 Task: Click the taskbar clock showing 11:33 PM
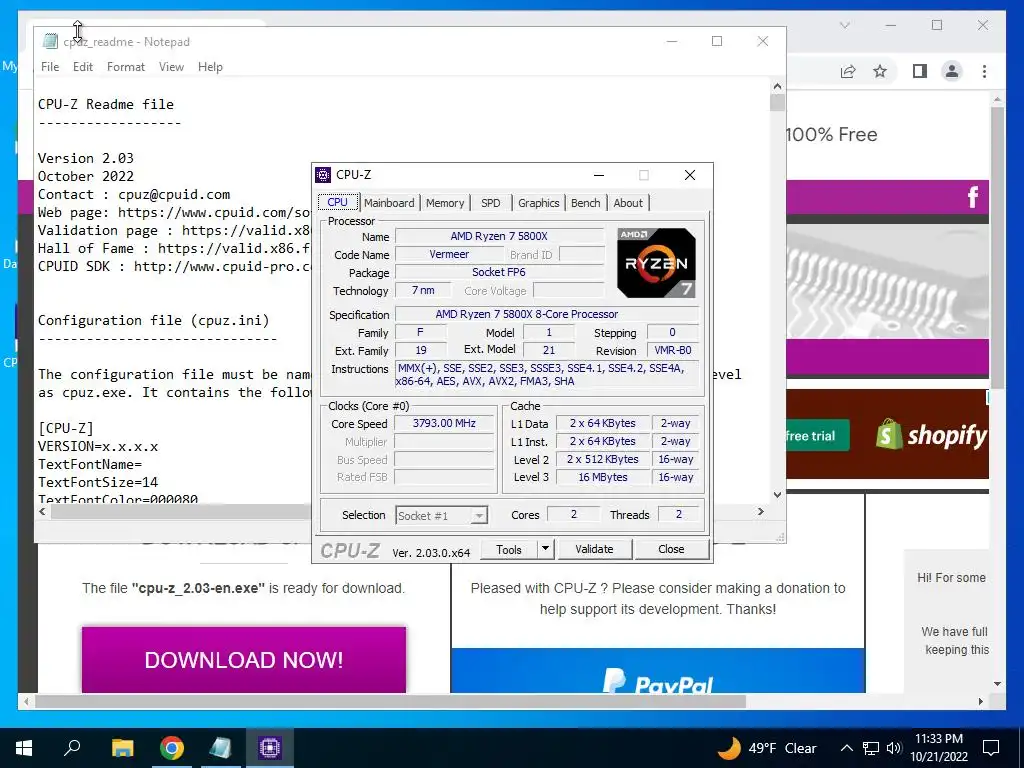click(x=938, y=748)
